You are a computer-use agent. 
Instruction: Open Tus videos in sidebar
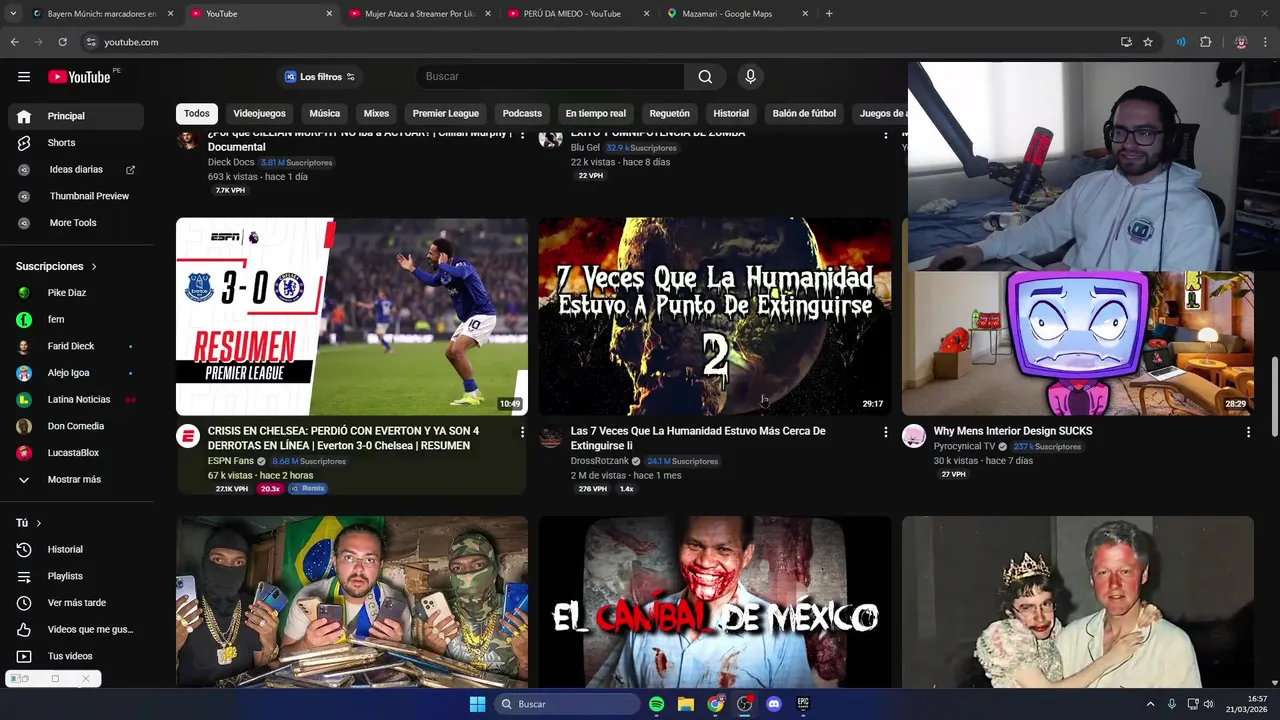click(x=75, y=656)
